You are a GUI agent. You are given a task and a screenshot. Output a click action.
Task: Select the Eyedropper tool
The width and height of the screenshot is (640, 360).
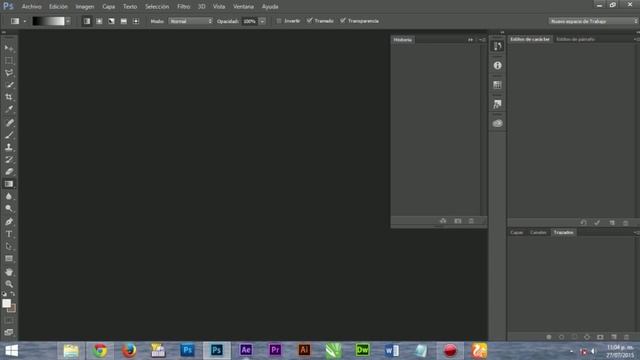[9, 109]
